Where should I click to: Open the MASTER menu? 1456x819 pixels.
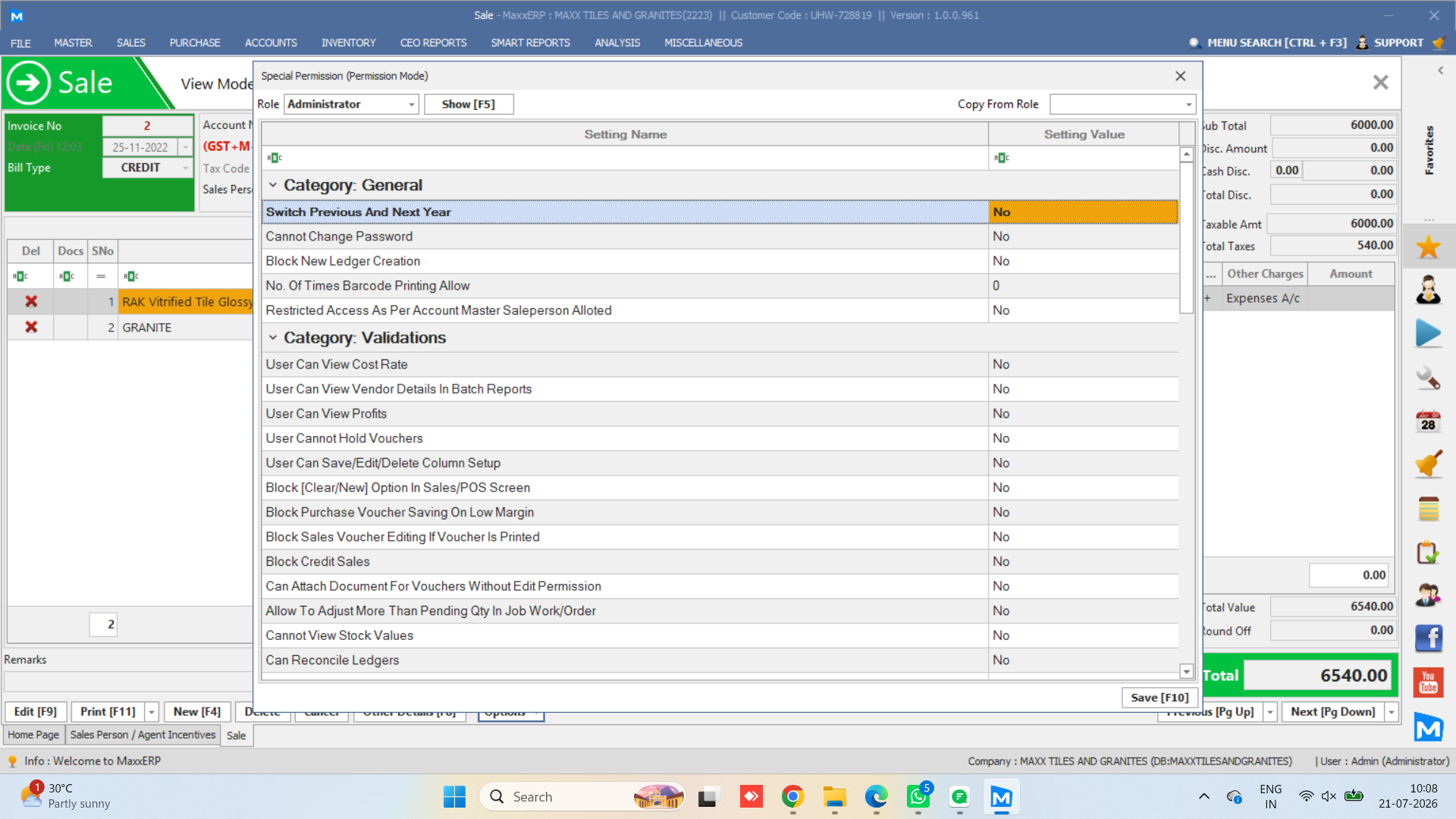click(x=73, y=43)
